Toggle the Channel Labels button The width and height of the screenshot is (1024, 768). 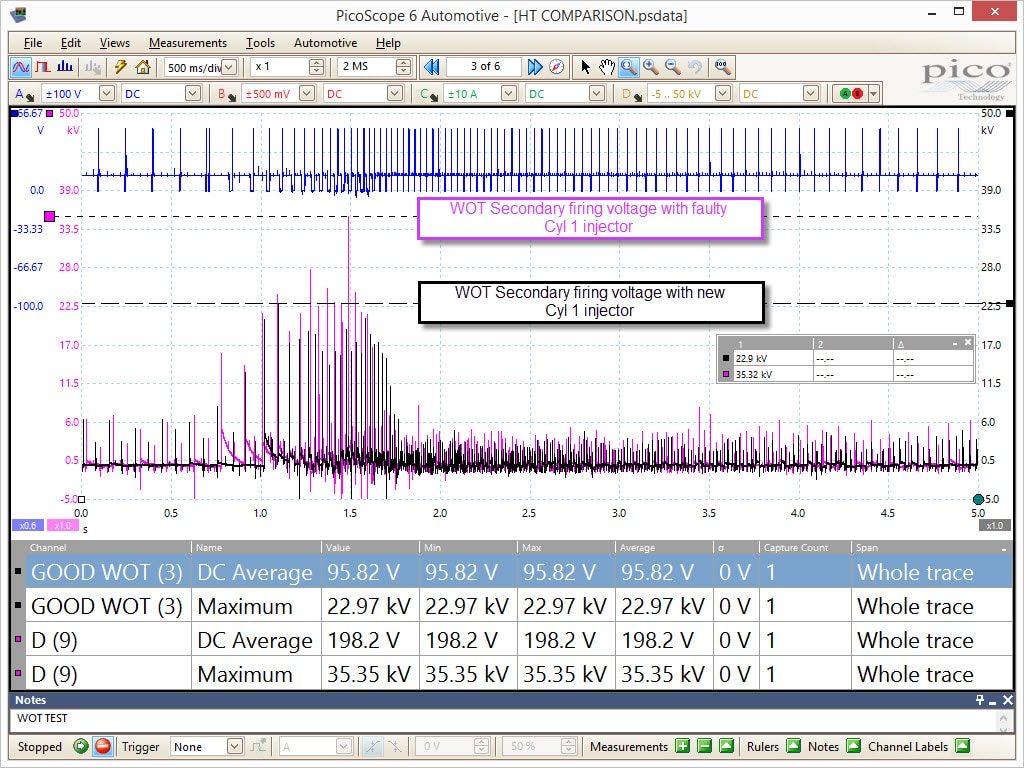(962, 746)
